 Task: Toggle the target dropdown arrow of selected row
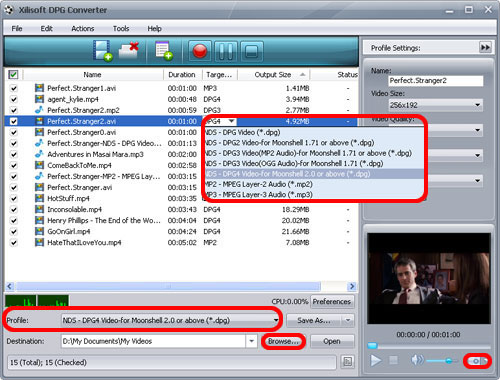pyautogui.click(x=231, y=121)
